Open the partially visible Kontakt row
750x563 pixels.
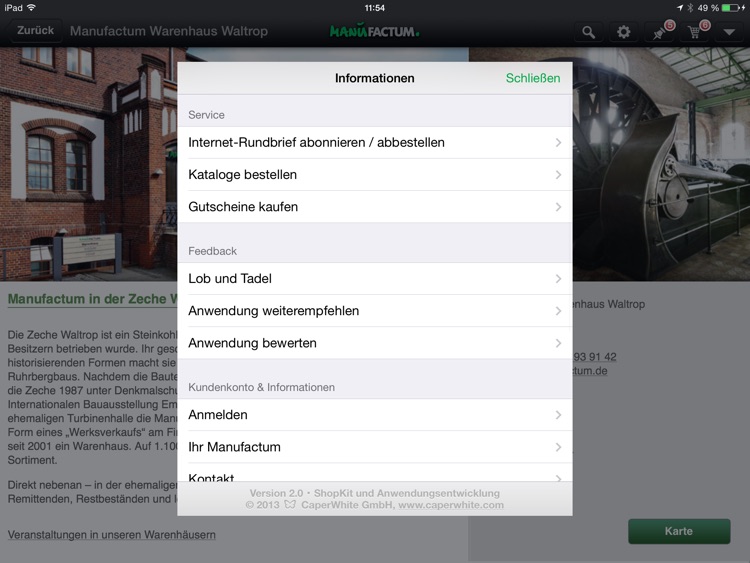point(375,473)
